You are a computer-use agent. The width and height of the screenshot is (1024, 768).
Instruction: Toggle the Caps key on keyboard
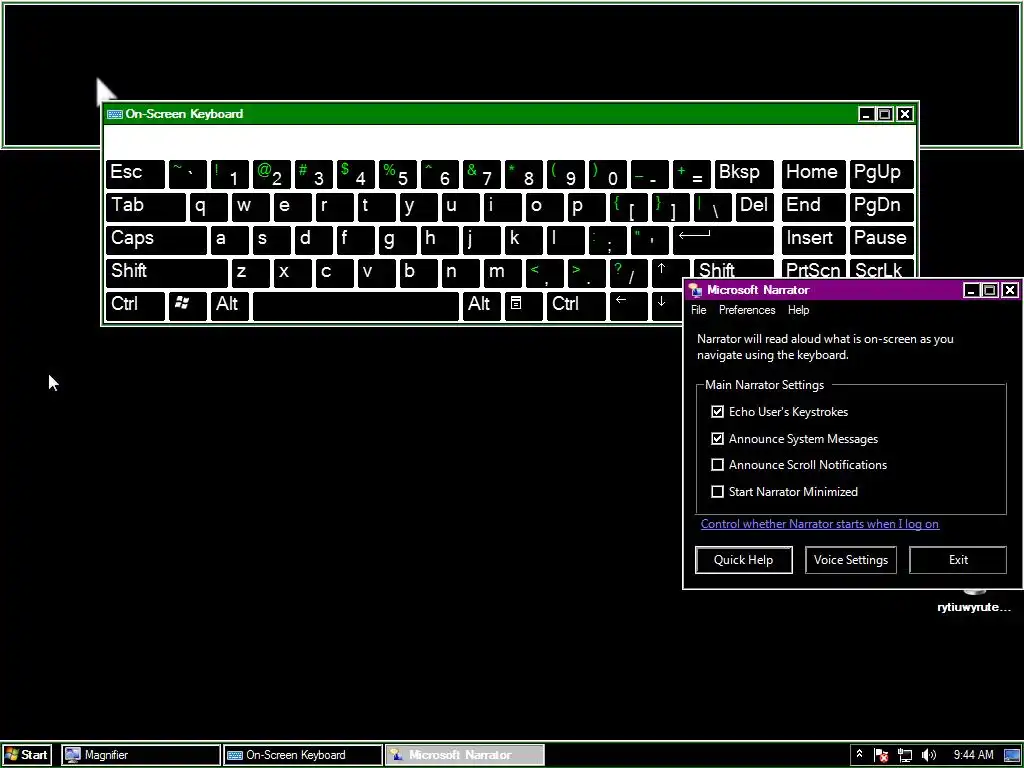[x=156, y=240]
